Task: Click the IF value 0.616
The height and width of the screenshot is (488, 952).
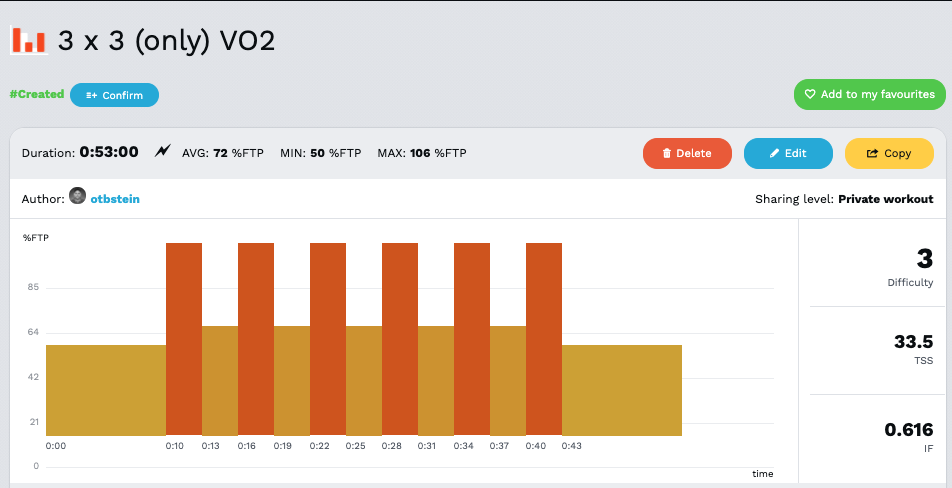Action: [x=908, y=430]
